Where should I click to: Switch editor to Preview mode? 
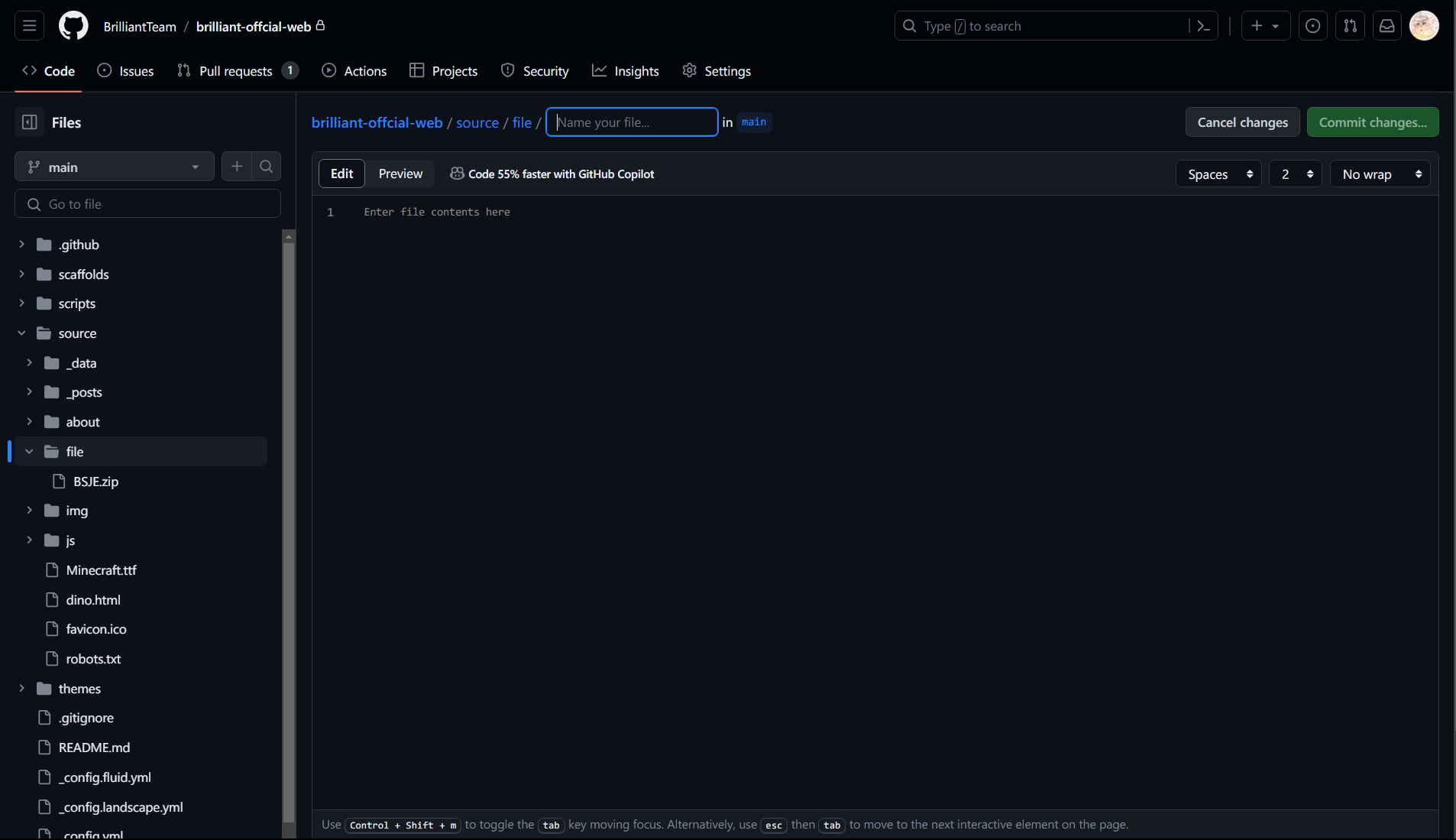click(x=400, y=174)
